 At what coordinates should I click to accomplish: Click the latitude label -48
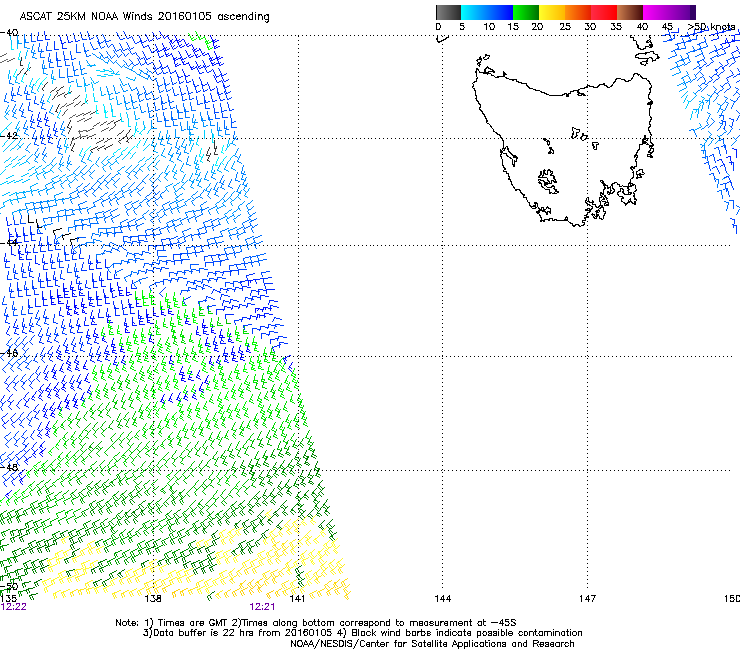click(x=9, y=467)
